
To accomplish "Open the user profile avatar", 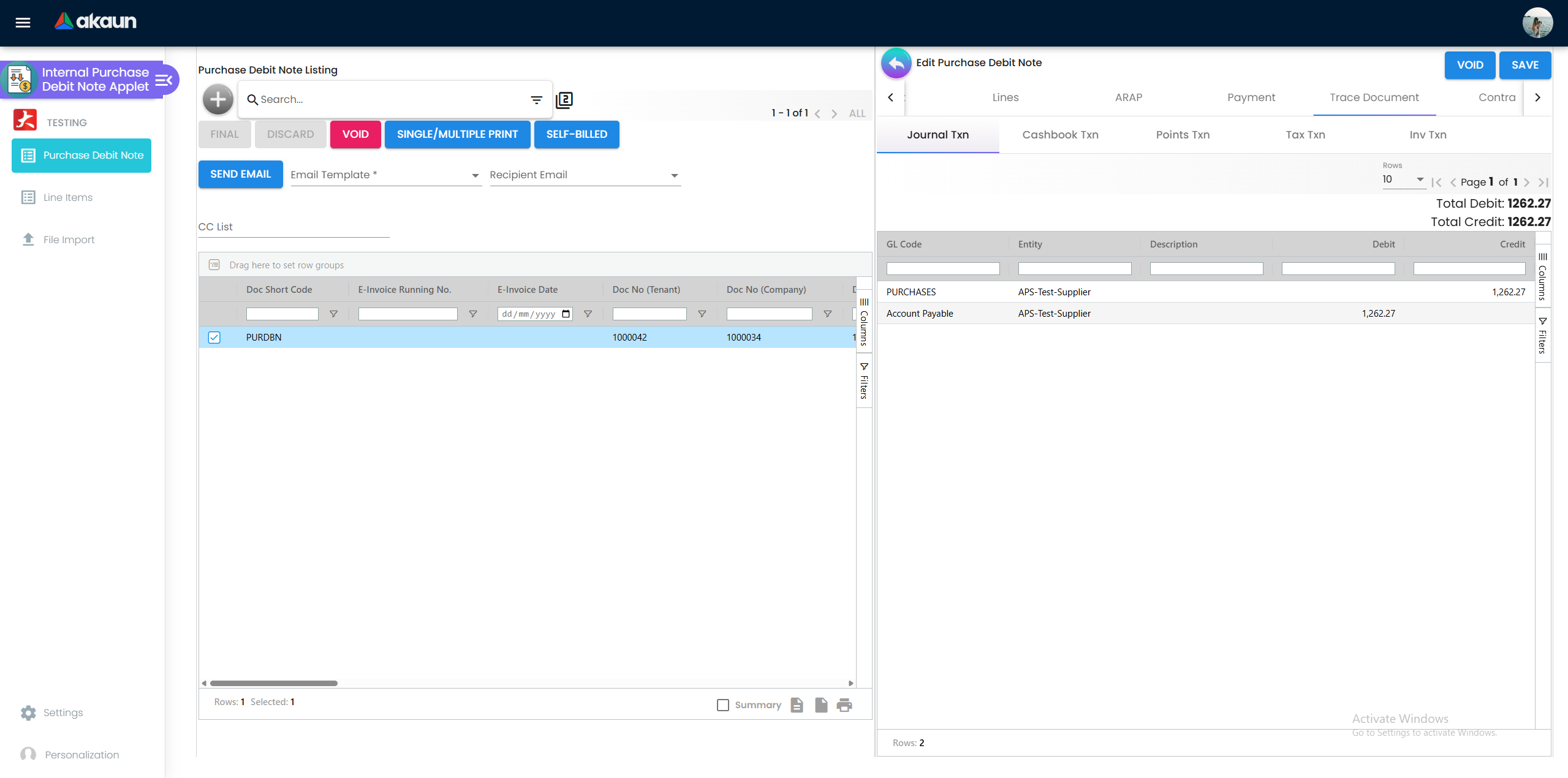I will tap(1537, 23).
